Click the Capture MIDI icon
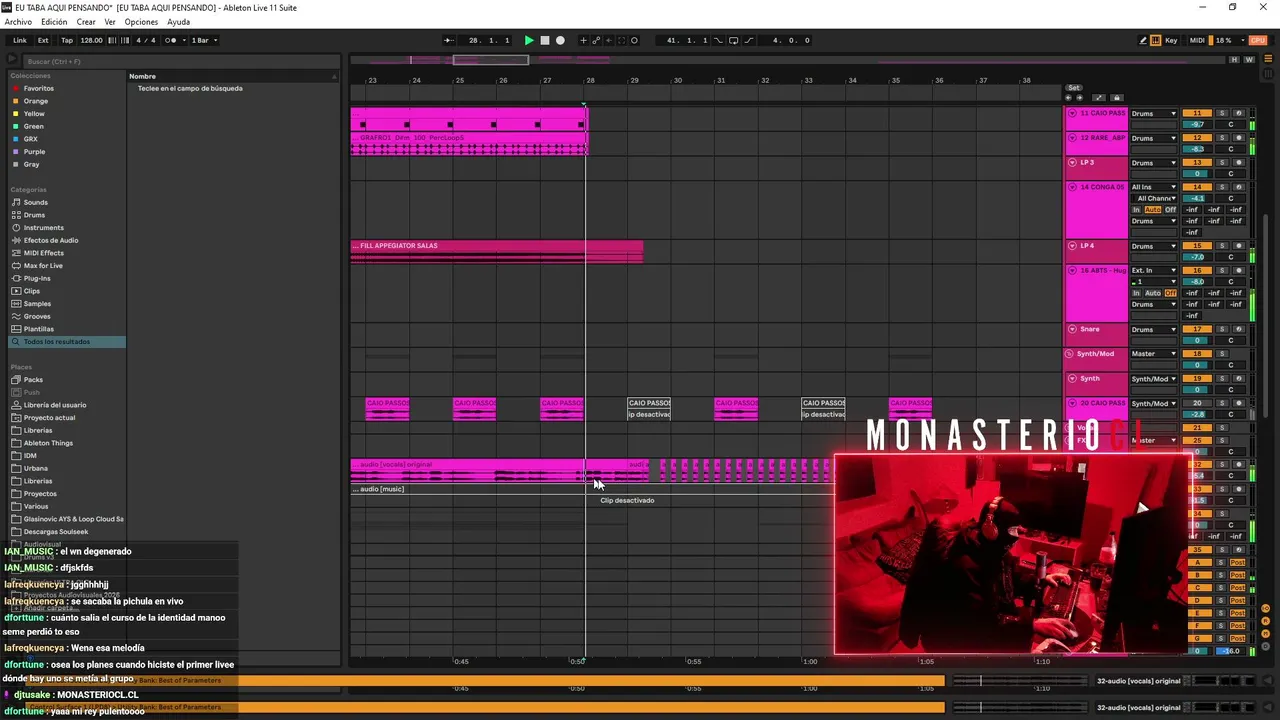This screenshot has height=720, width=1280. 621,41
